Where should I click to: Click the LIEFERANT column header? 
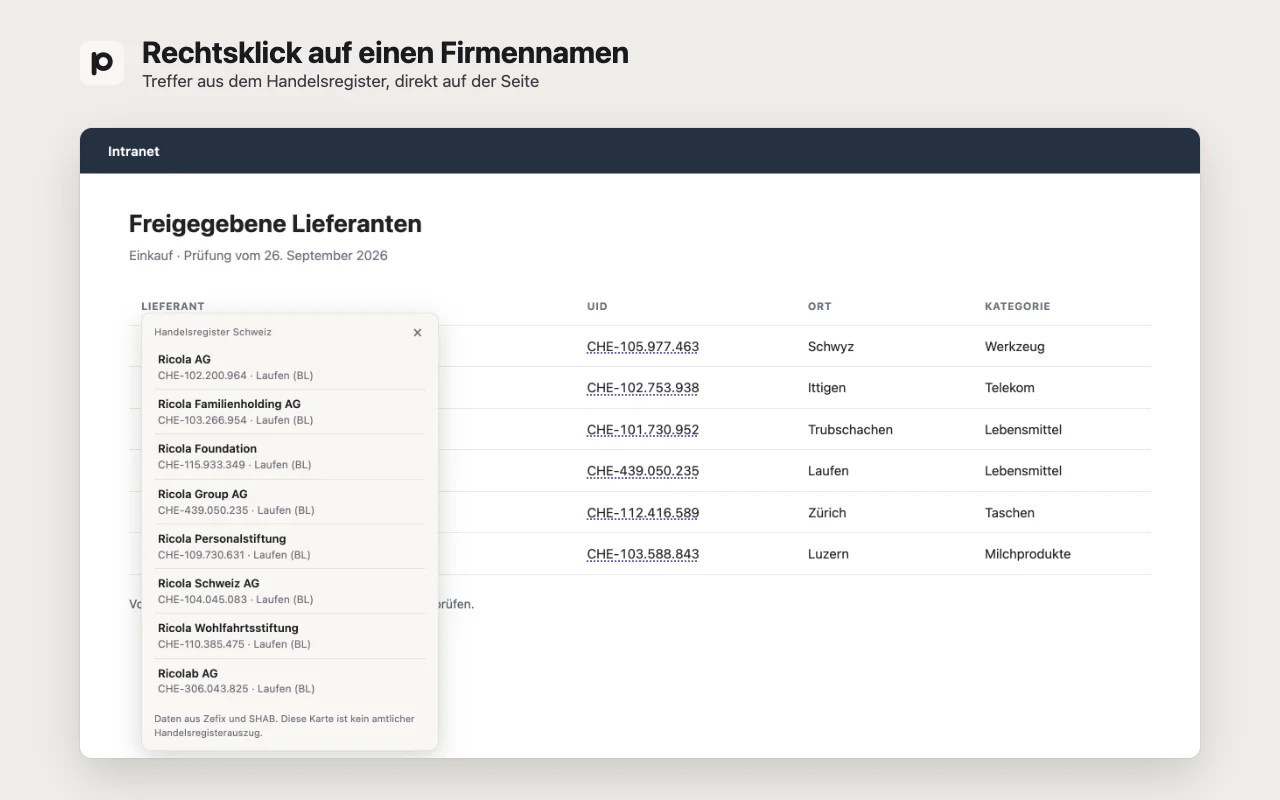point(173,306)
